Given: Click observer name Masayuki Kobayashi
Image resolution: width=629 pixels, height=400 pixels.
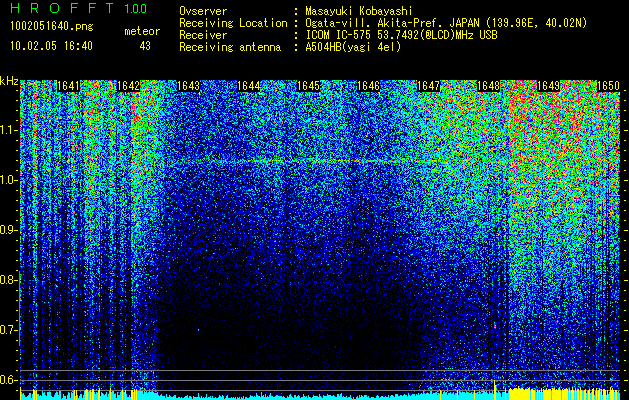Looking at the screenshot, I should [359, 11].
